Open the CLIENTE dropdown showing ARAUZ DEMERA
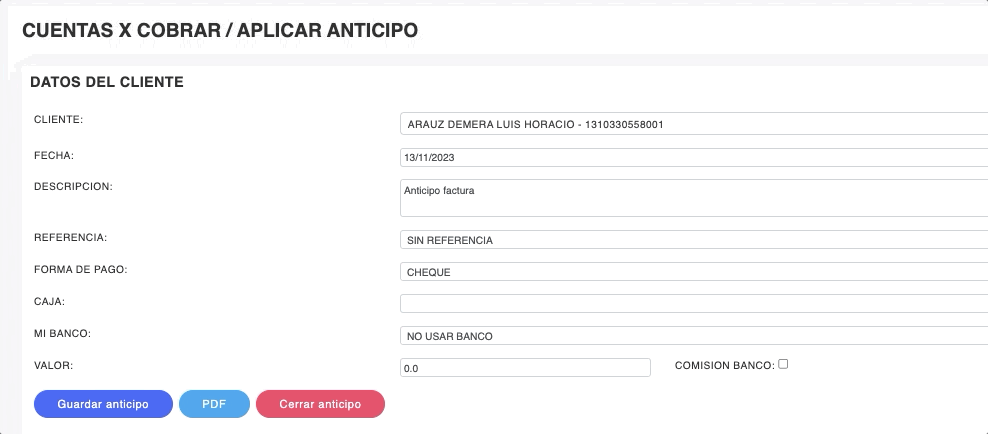The height and width of the screenshot is (434, 988). click(x=692, y=124)
